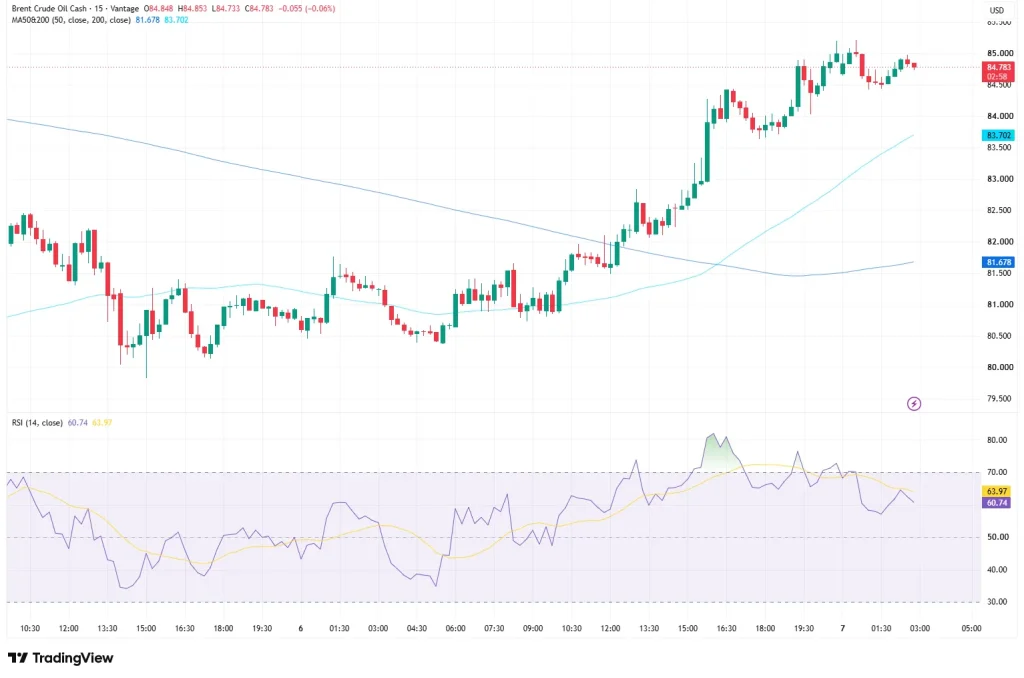Select the 07:30 time axis label
The width and height of the screenshot is (1024, 678).
(x=494, y=628)
